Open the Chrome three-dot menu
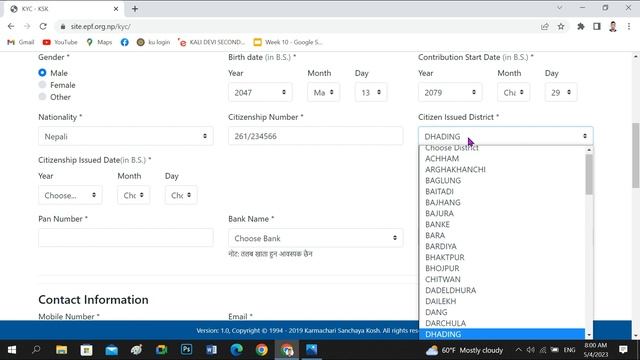 click(x=629, y=27)
